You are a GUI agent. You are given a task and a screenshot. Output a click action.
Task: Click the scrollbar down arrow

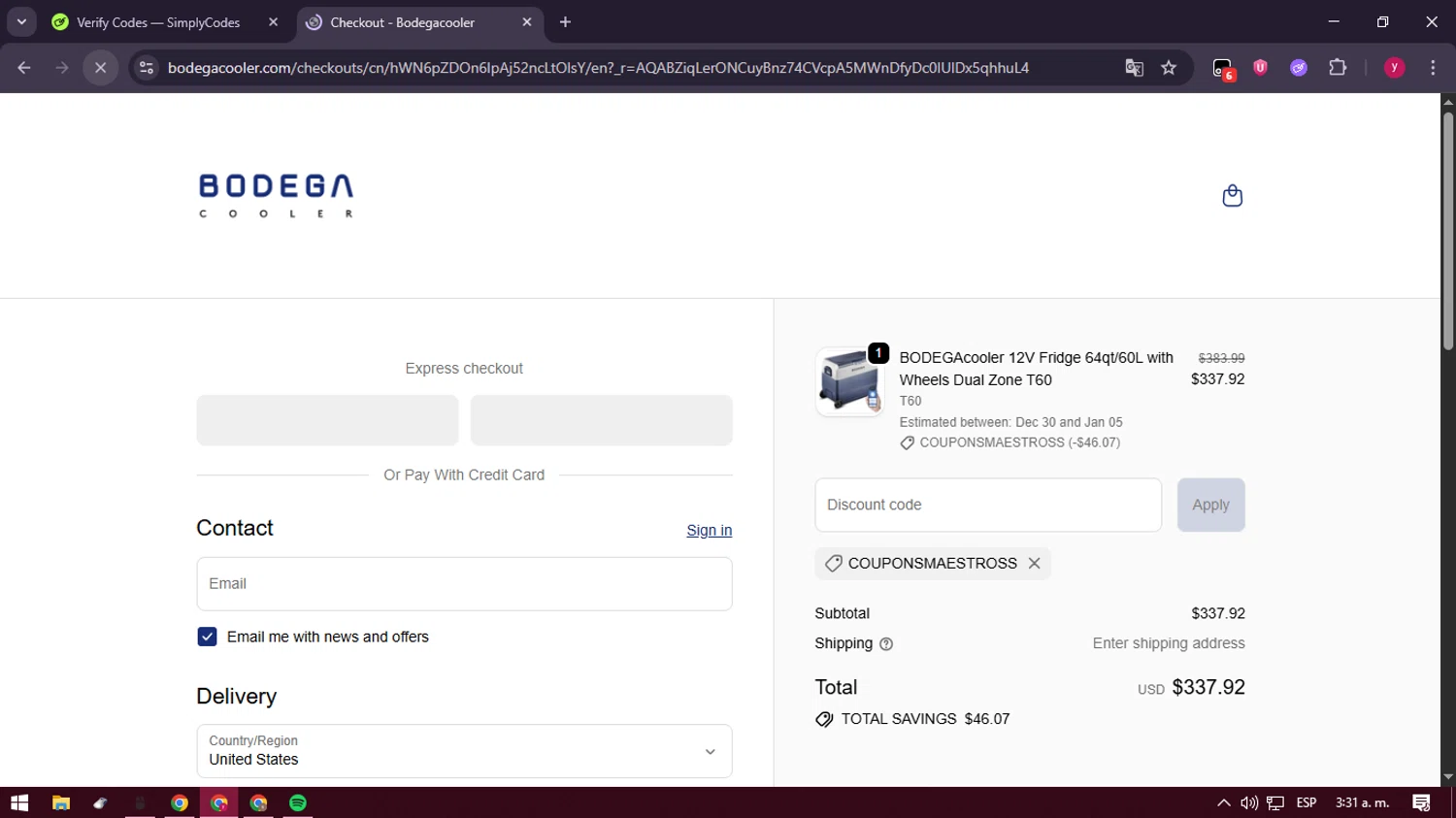[x=1448, y=777]
